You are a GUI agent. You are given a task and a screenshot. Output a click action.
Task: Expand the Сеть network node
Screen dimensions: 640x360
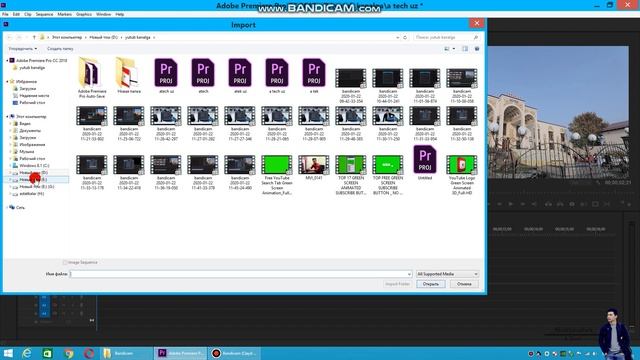7,207
